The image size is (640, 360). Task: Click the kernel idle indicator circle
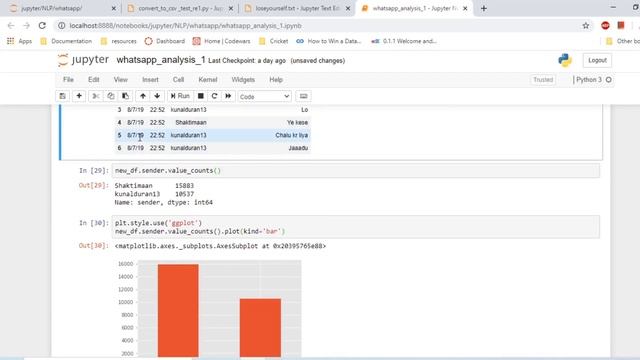pyautogui.click(x=609, y=80)
